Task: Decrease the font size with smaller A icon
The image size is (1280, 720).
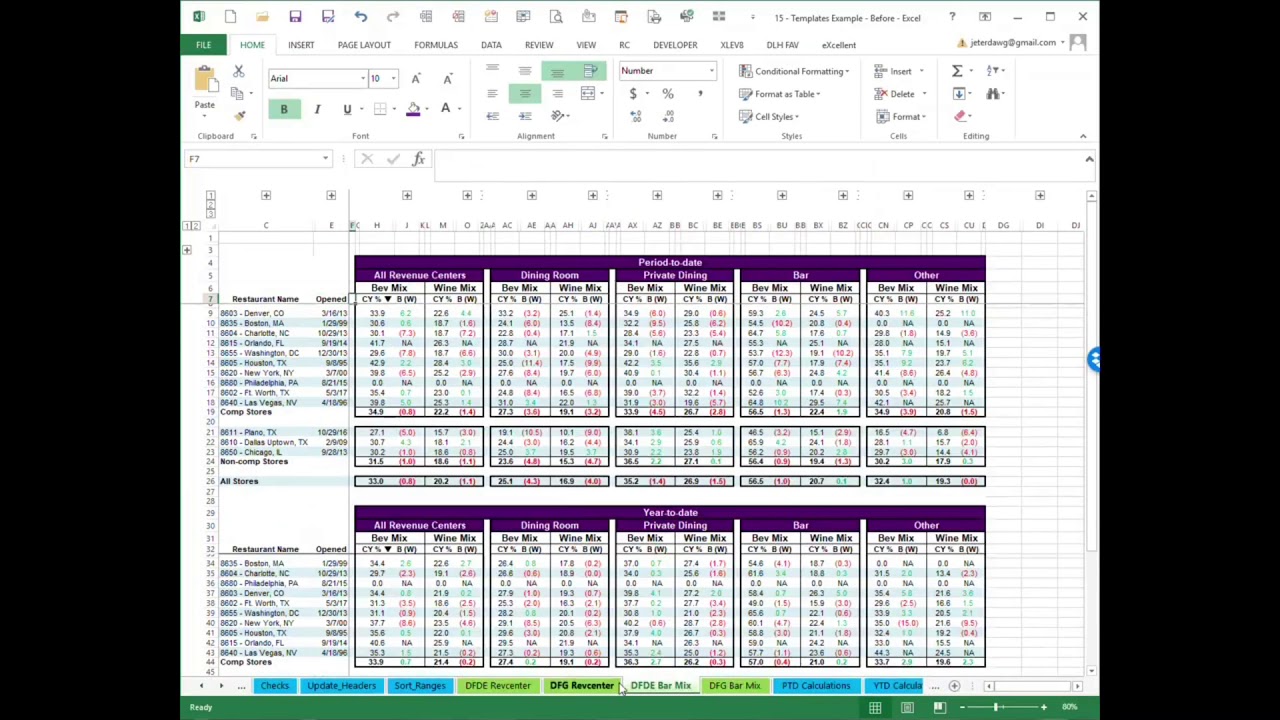Action: pyautogui.click(x=447, y=78)
